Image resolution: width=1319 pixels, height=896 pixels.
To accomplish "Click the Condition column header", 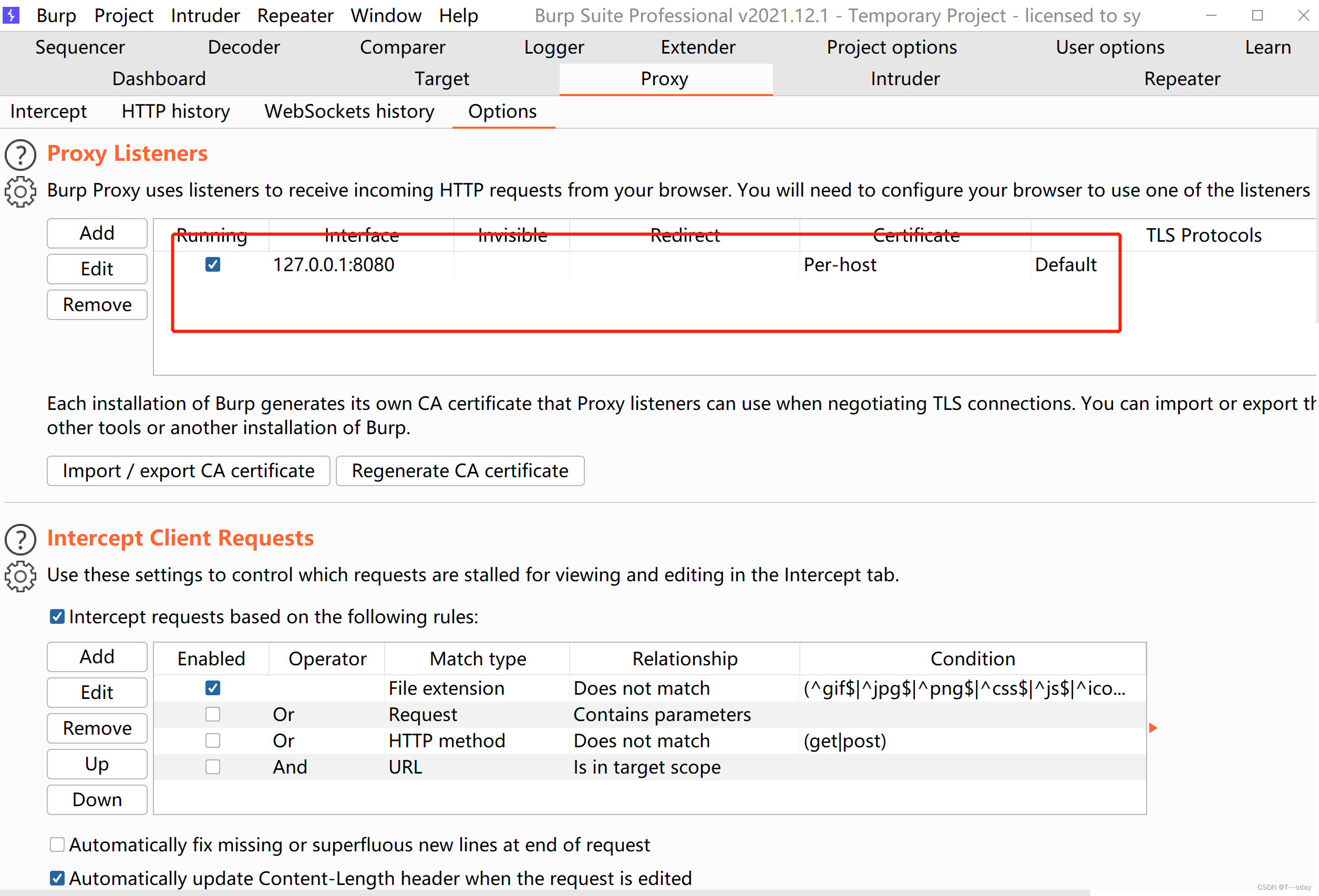I will [972, 658].
